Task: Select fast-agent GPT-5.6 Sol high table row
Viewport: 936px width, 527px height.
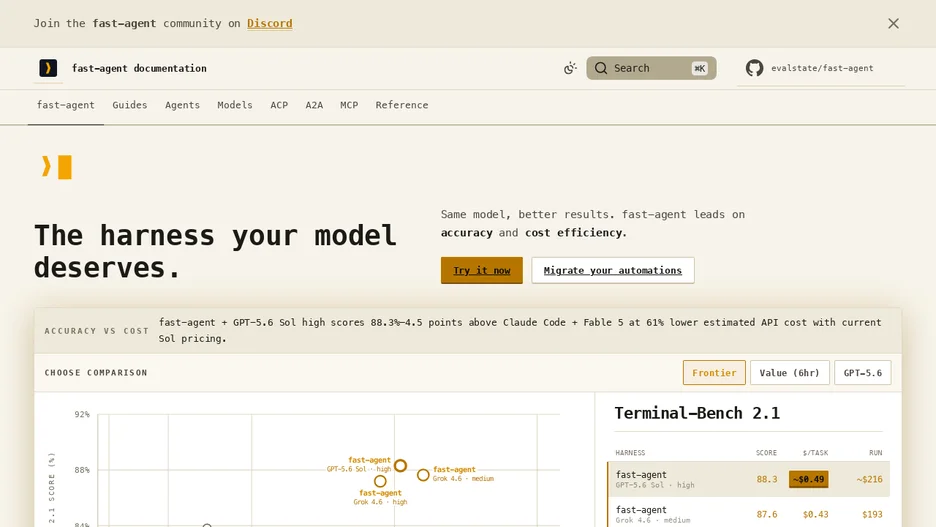Action: (x=749, y=479)
